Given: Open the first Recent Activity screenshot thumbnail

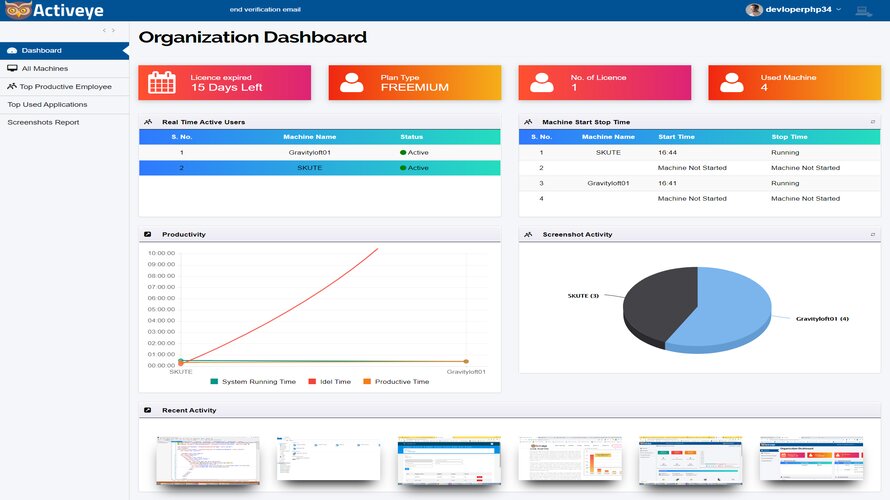Looking at the screenshot, I should [x=208, y=458].
